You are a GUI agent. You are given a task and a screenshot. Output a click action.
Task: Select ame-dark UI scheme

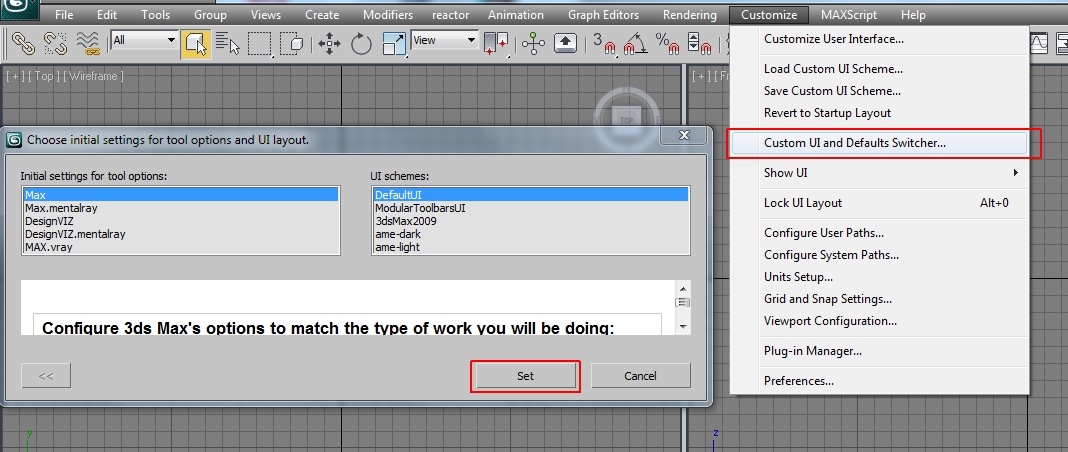(x=531, y=234)
